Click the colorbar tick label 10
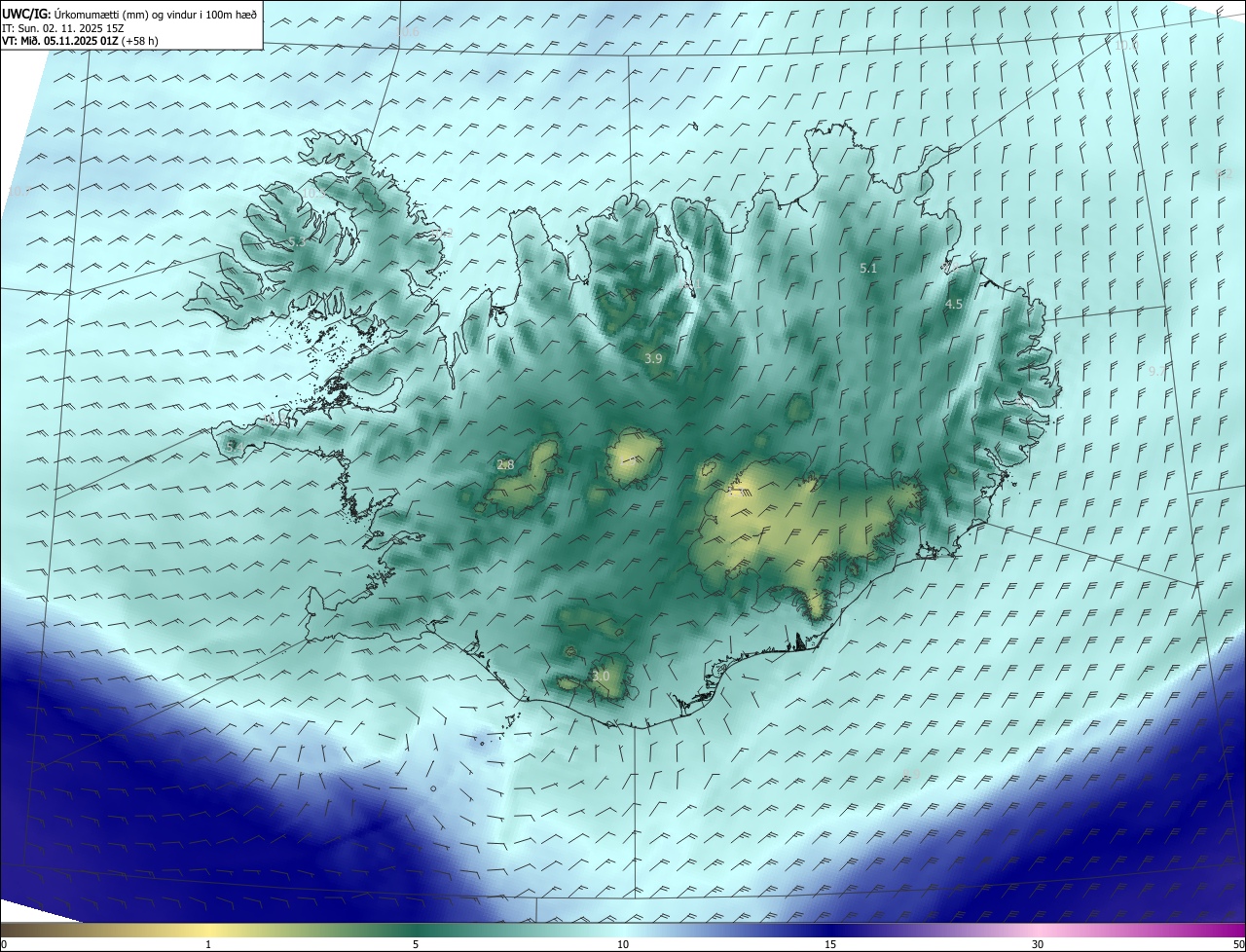The height and width of the screenshot is (952, 1246). 623,944
